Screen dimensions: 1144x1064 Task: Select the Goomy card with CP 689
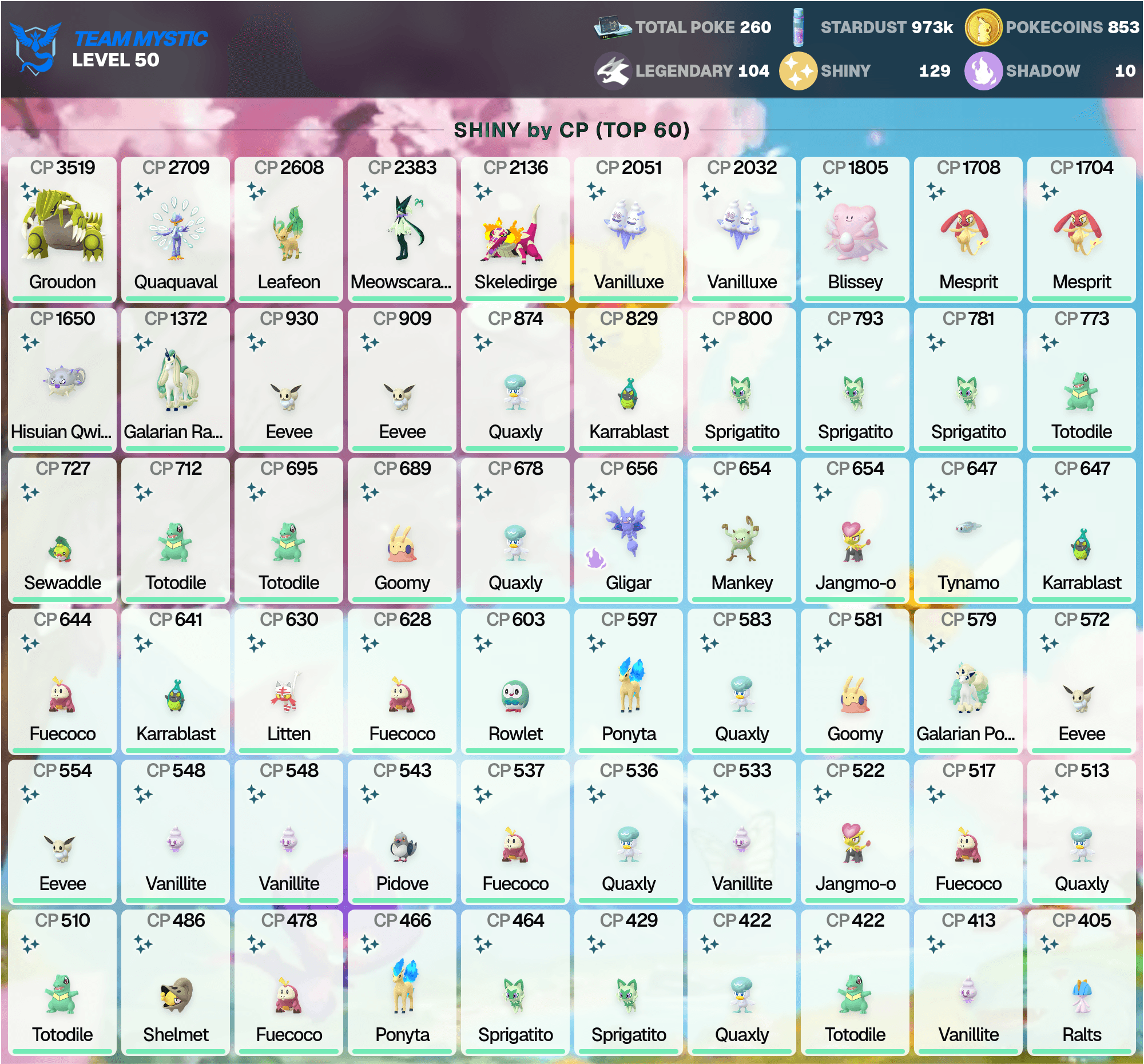402,530
